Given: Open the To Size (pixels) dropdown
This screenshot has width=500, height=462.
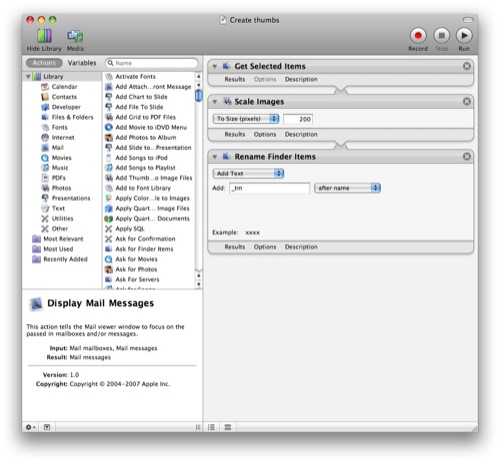Looking at the screenshot, I should point(246,119).
